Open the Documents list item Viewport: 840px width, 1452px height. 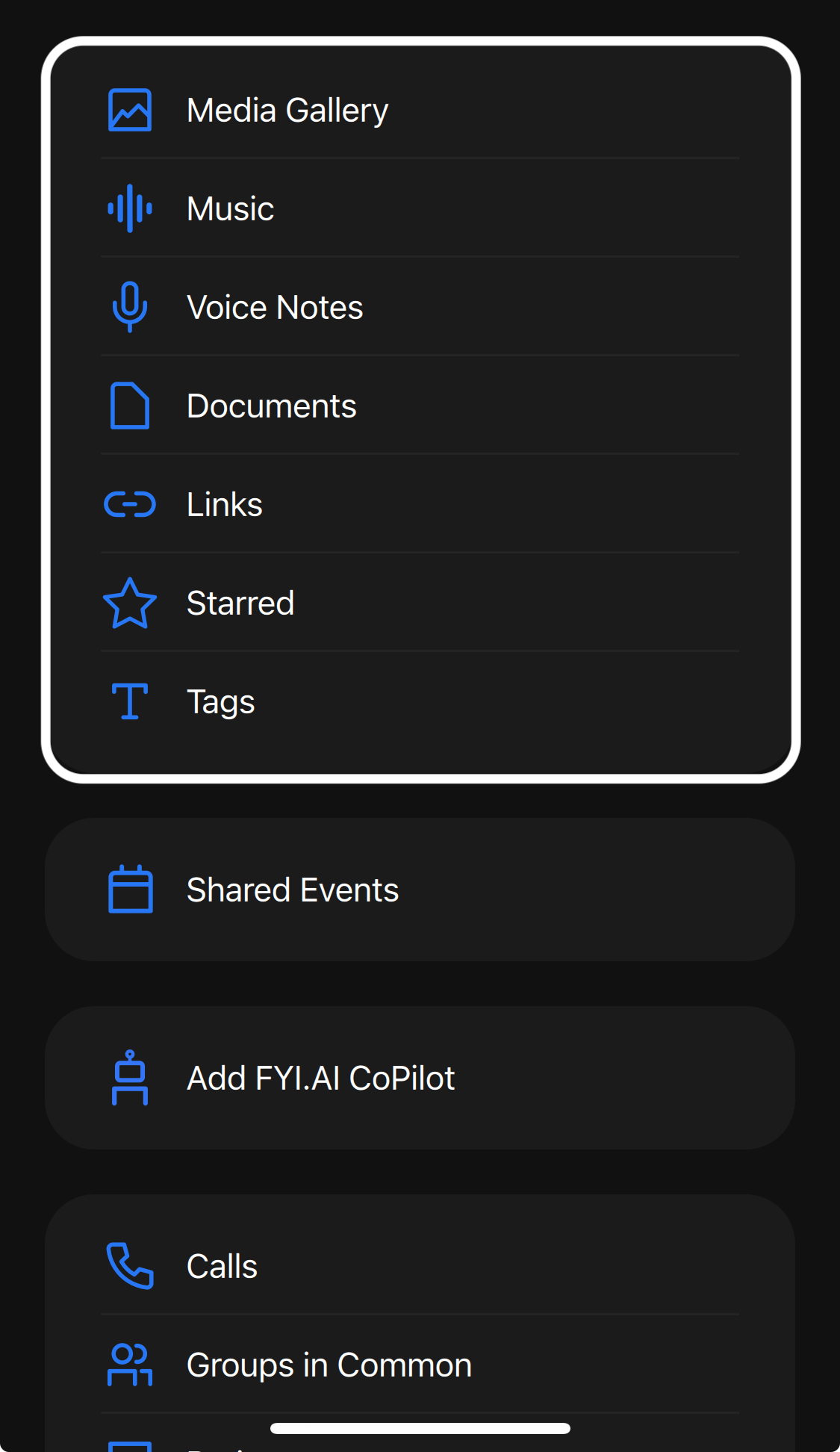(420, 406)
